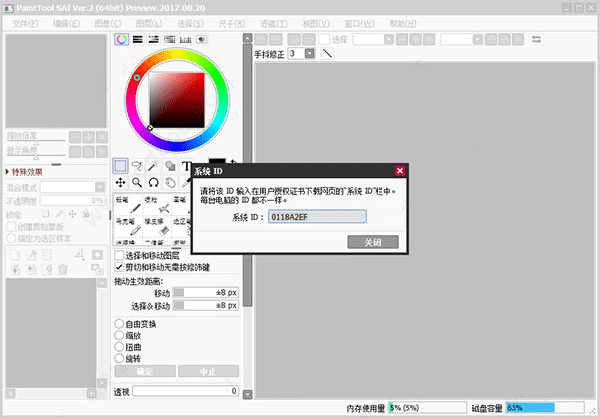Open the 帮助(H) menu
This screenshot has height=418, width=600.
pyautogui.click(x=403, y=24)
